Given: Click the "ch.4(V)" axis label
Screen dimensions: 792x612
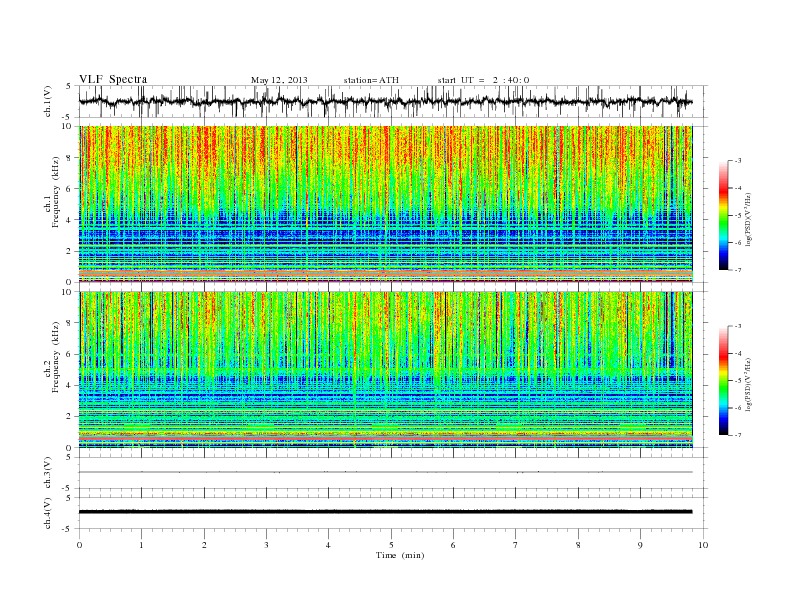Looking at the screenshot, I should click(48, 513).
